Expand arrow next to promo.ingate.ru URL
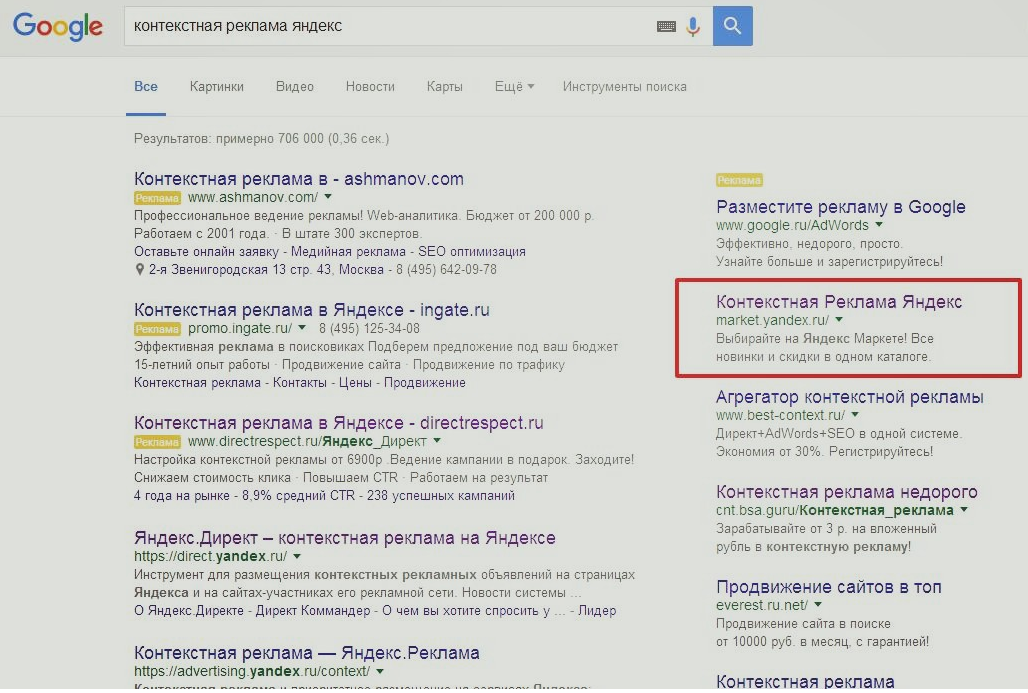 [x=303, y=328]
